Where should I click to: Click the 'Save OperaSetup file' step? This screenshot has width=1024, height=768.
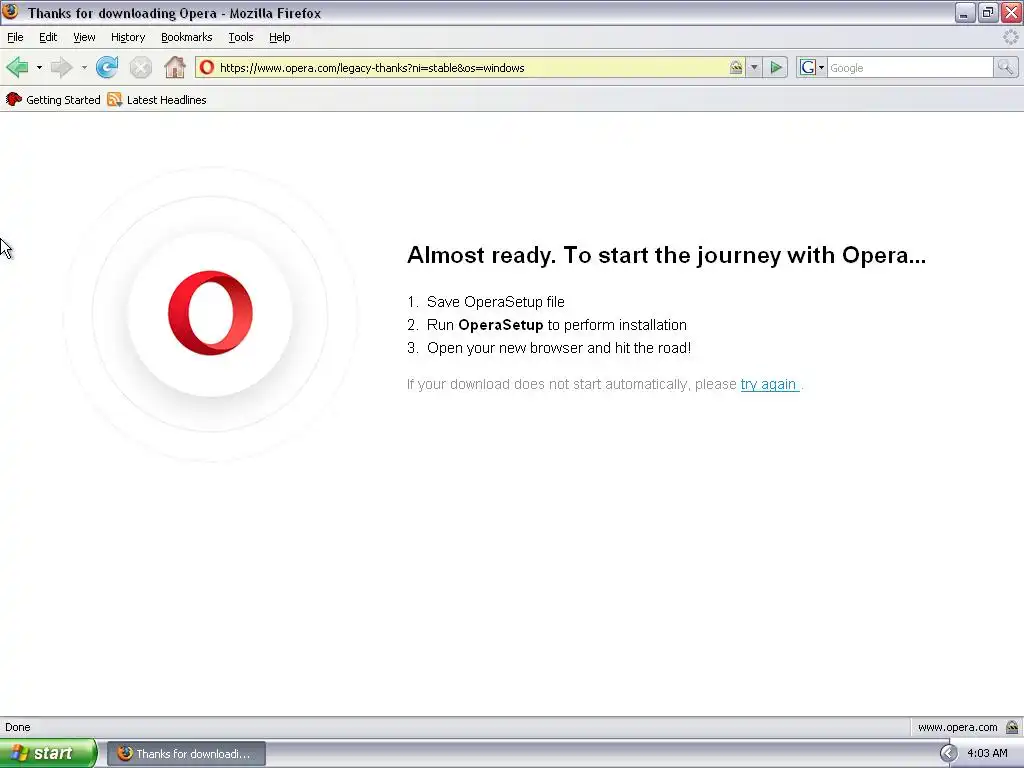(495, 302)
